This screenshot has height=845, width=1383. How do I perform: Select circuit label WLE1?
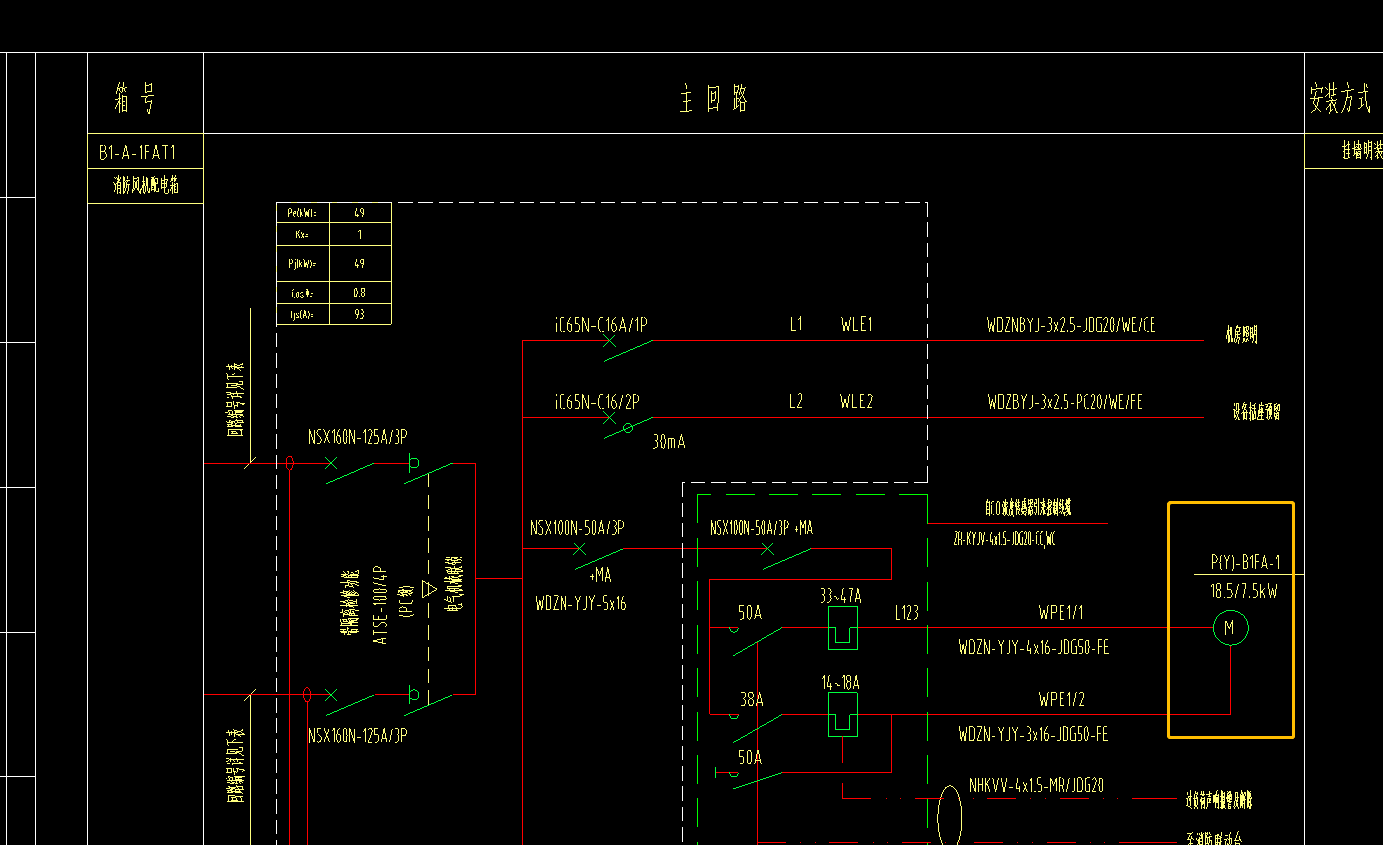click(856, 325)
